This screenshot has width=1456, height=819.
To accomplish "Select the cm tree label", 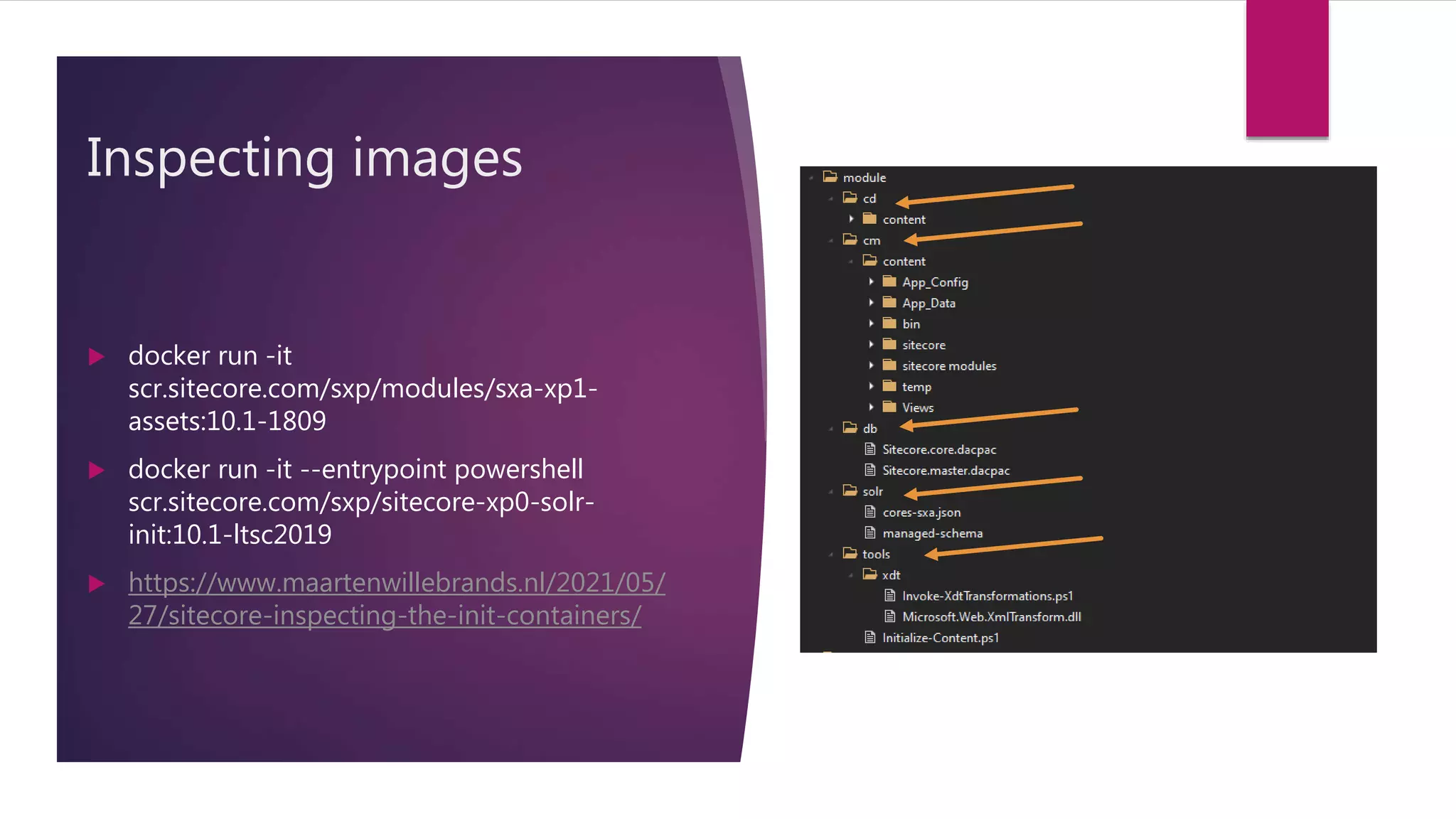I will click(872, 240).
